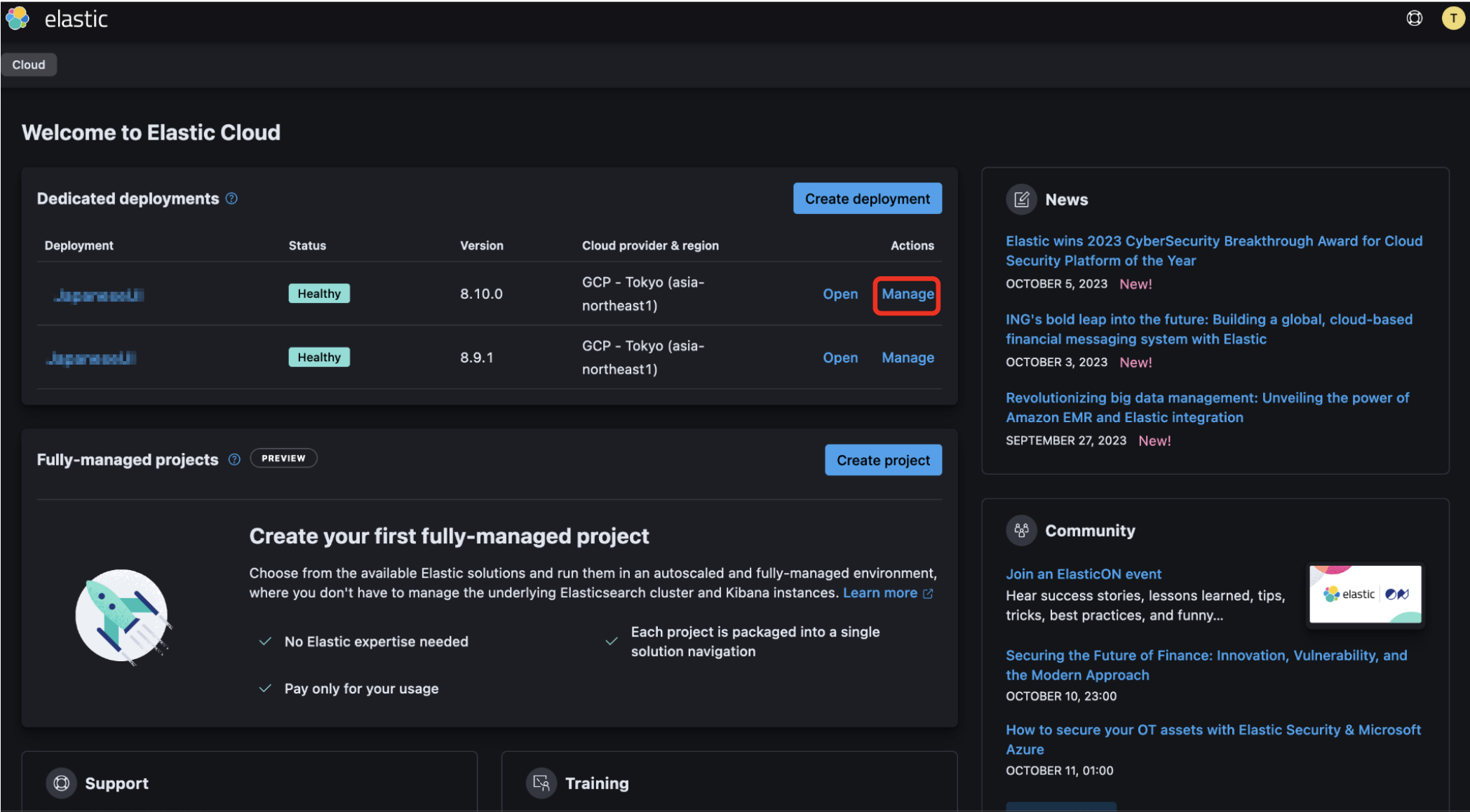This screenshot has width=1470, height=812.
Task: Manage the 8.9.1 deployment
Action: pyautogui.click(x=907, y=358)
